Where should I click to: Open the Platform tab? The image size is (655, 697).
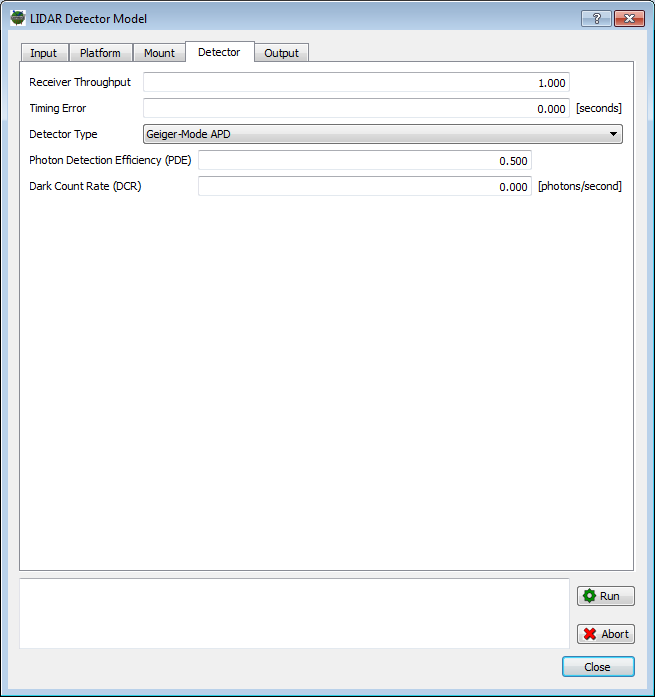pyautogui.click(x=100, y=53)
